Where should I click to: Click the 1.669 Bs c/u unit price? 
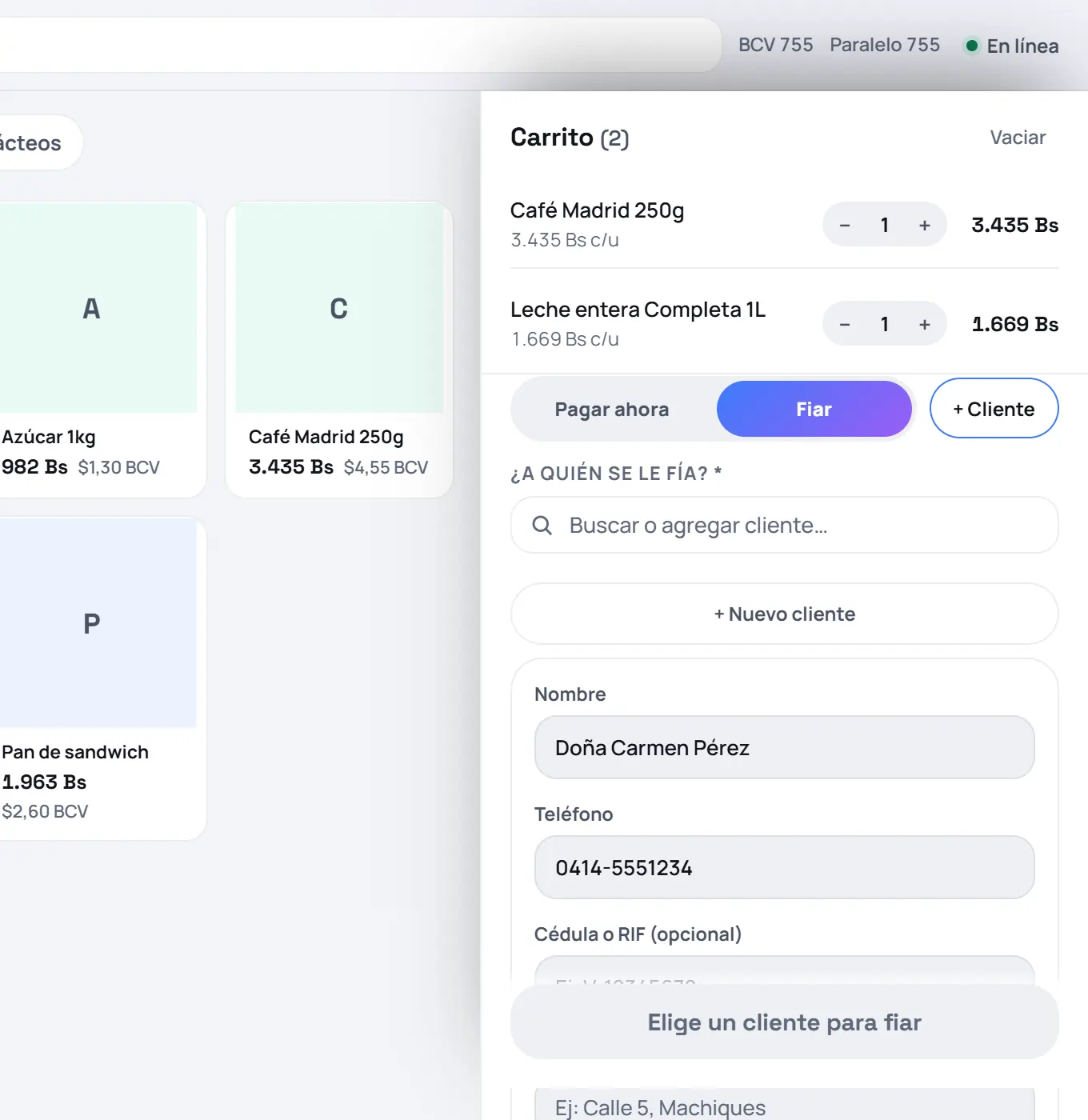click(x=565, y=339)
